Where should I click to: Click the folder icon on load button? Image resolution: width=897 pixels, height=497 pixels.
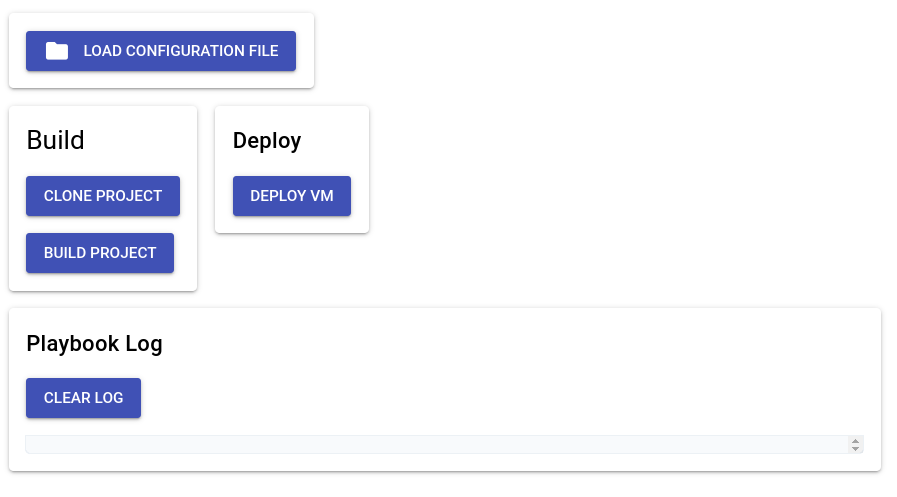(57, 51)
